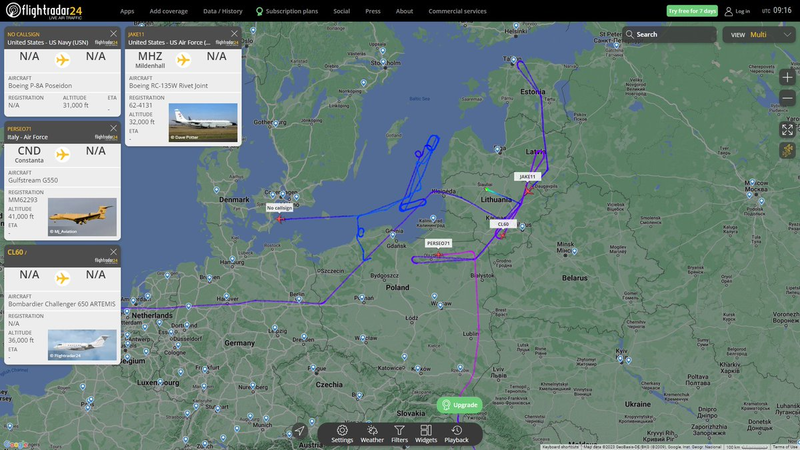Center map on my location arrow
The height and width of the screenshot is (450, 800).
click(x=299, y=431)
